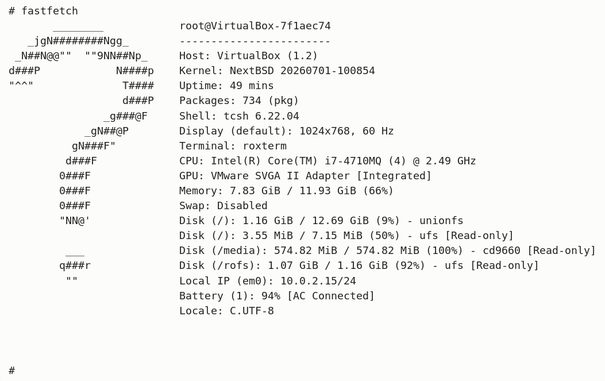Click the Swap: Disabled line
605x381 pixels.
(223, 206)
